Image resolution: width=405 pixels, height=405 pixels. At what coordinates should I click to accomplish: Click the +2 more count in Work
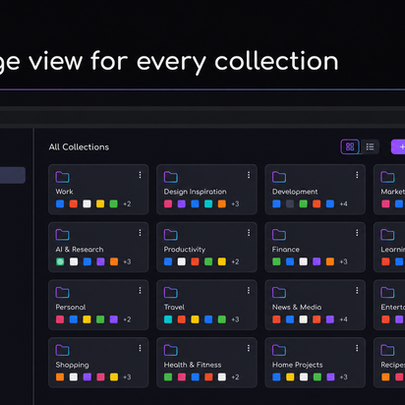point(127,204)
